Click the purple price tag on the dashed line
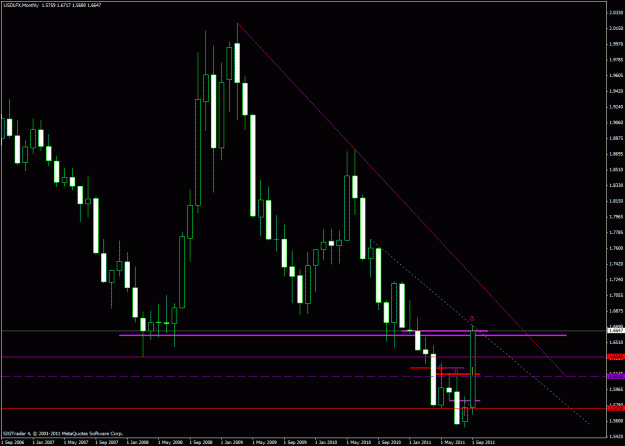The image size is (625, 446). [x=615, y=376]
